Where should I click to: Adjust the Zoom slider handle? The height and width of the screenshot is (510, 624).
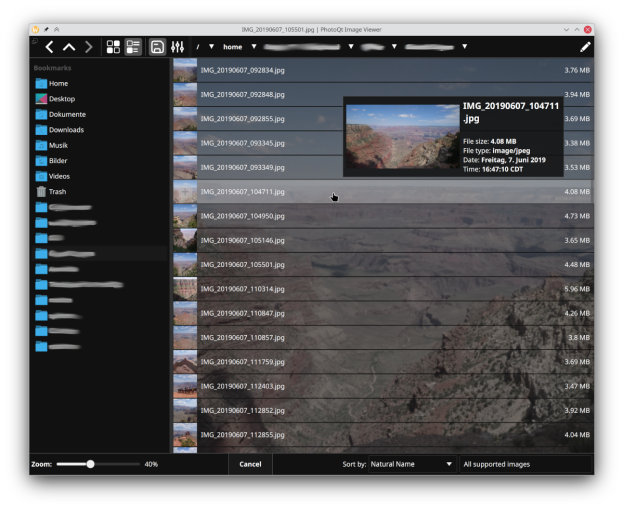[x=90, y=464]
